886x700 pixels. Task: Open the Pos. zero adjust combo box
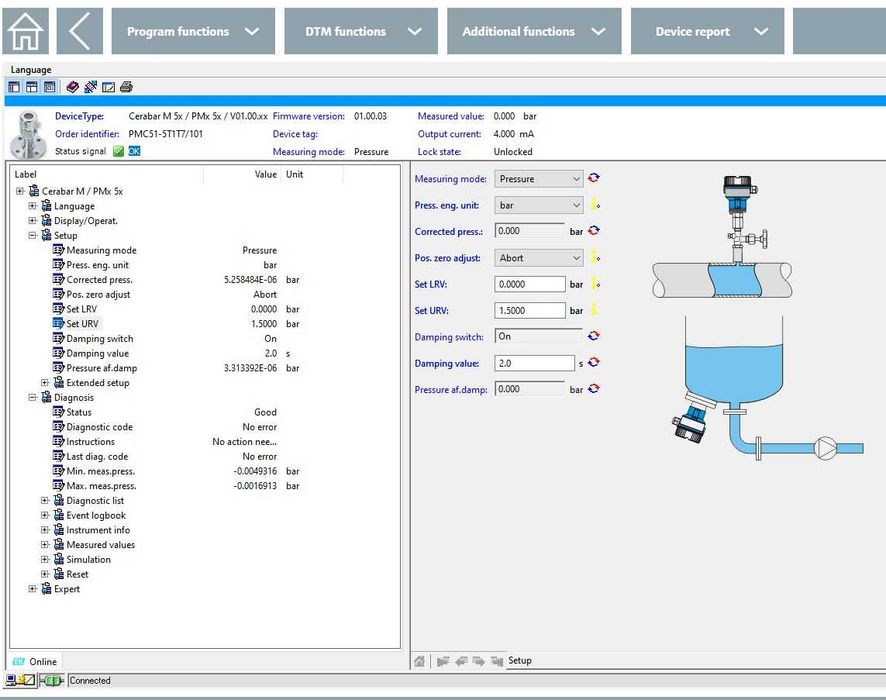(x=538, y=258)
